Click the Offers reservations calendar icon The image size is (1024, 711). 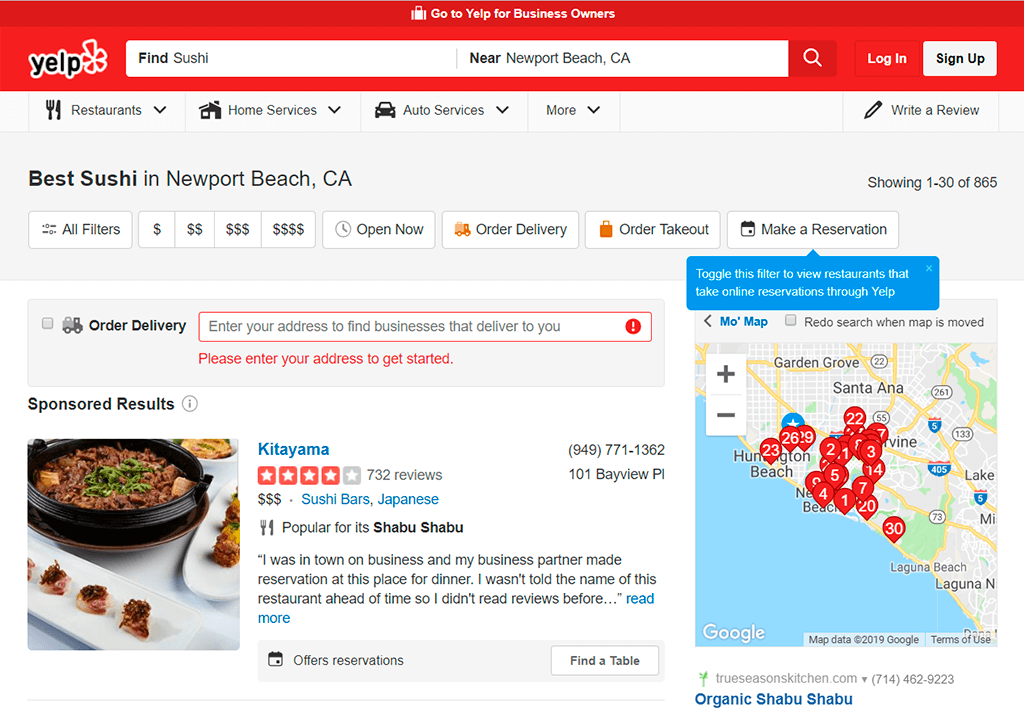coord(276,659)
